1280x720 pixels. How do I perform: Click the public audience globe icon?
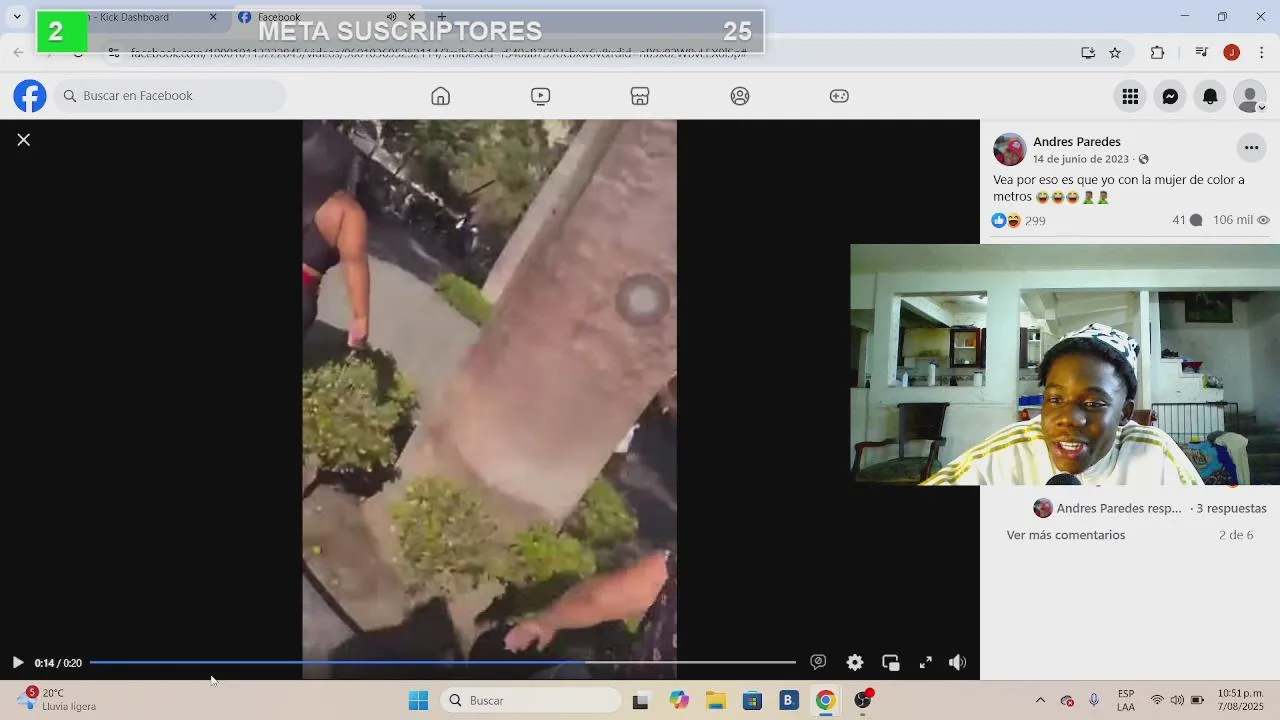tap(1144, 159)
